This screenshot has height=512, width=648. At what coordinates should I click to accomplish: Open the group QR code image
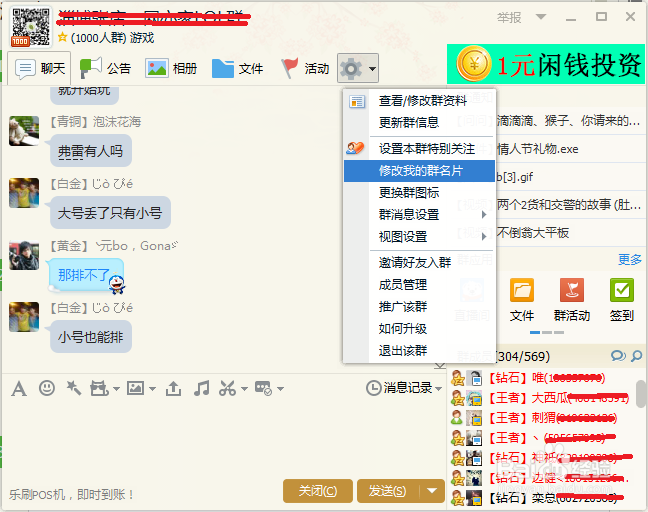click(31, 26)
